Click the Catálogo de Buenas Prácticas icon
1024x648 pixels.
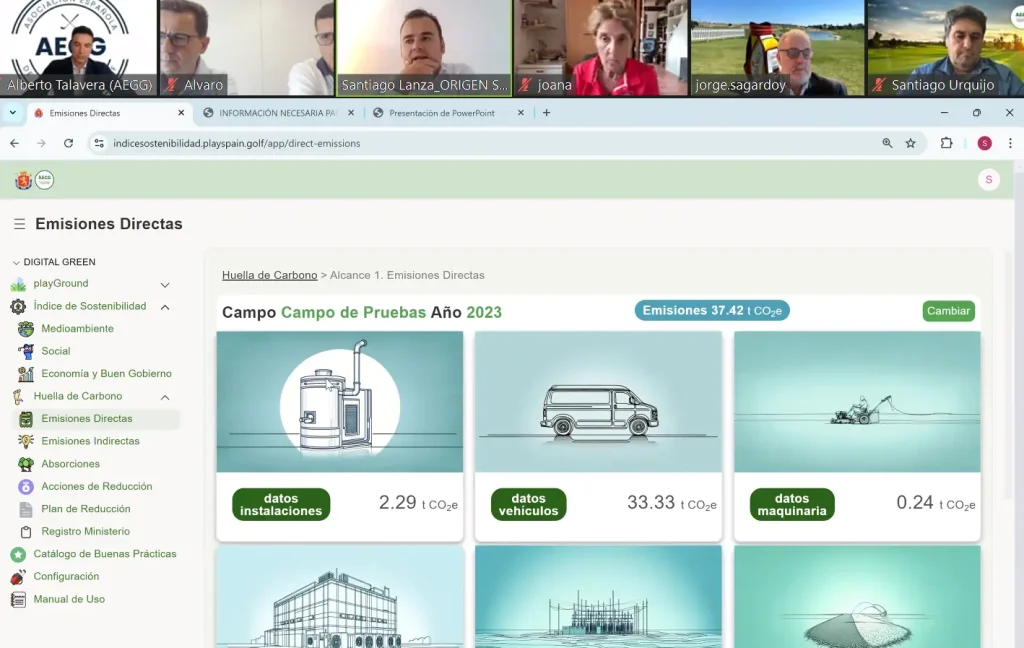(18, 554)
